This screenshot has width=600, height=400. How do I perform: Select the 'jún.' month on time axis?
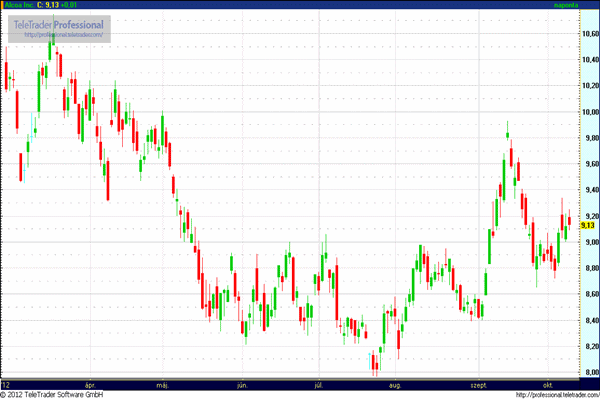click(x=242, y=384)
